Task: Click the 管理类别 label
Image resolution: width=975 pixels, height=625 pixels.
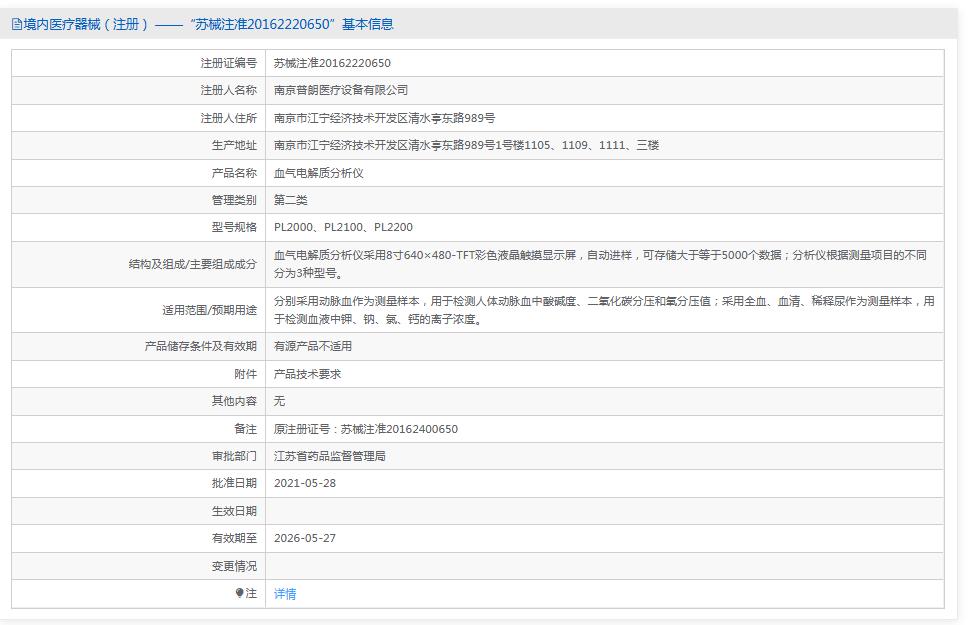Action: tap(234, 200)
